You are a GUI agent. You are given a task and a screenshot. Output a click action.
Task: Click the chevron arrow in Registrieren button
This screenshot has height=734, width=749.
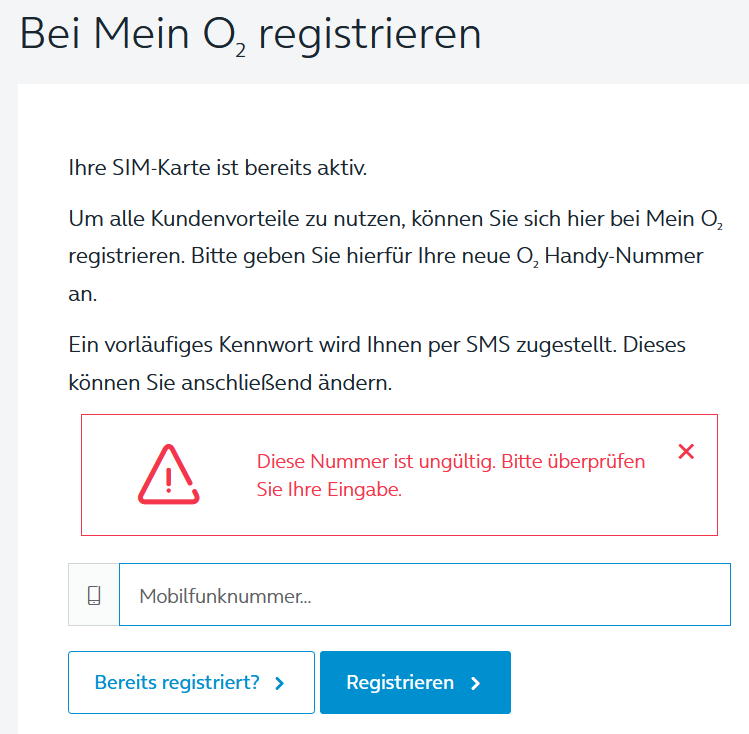click(x=475, y=683)
